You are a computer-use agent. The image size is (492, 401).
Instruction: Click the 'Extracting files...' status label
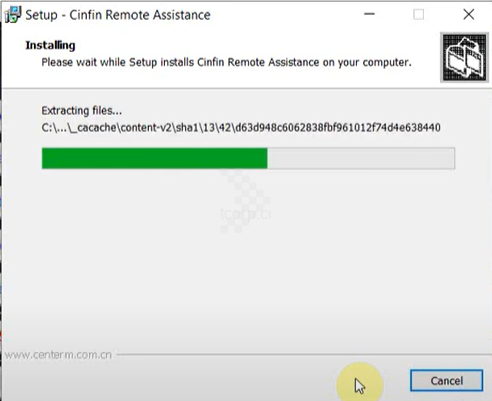82,110
